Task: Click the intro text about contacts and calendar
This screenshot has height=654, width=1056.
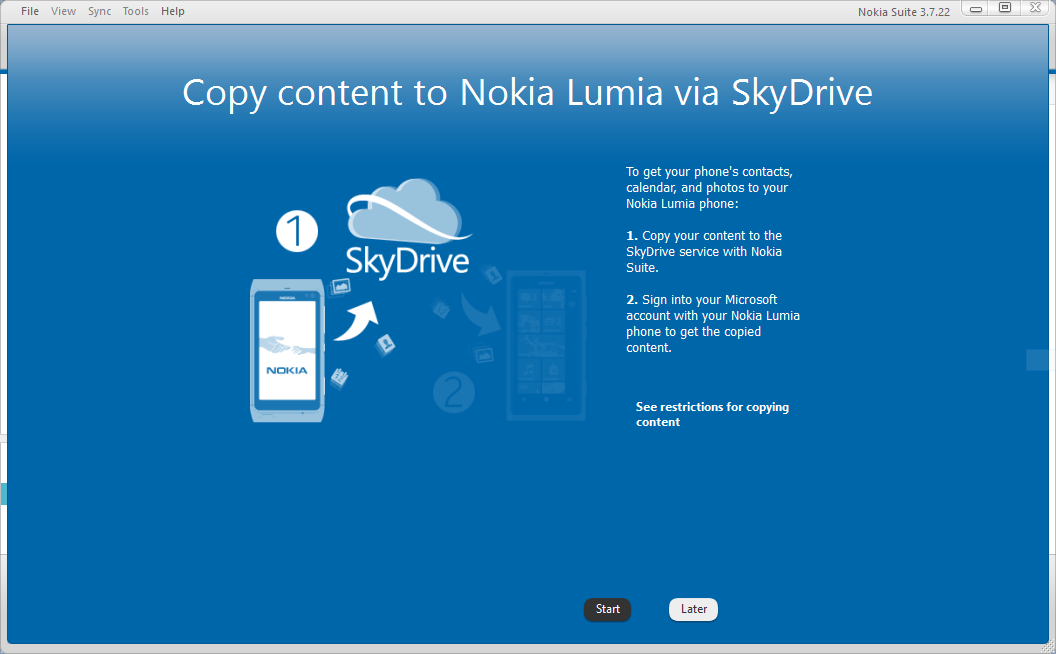Action: 709,187
